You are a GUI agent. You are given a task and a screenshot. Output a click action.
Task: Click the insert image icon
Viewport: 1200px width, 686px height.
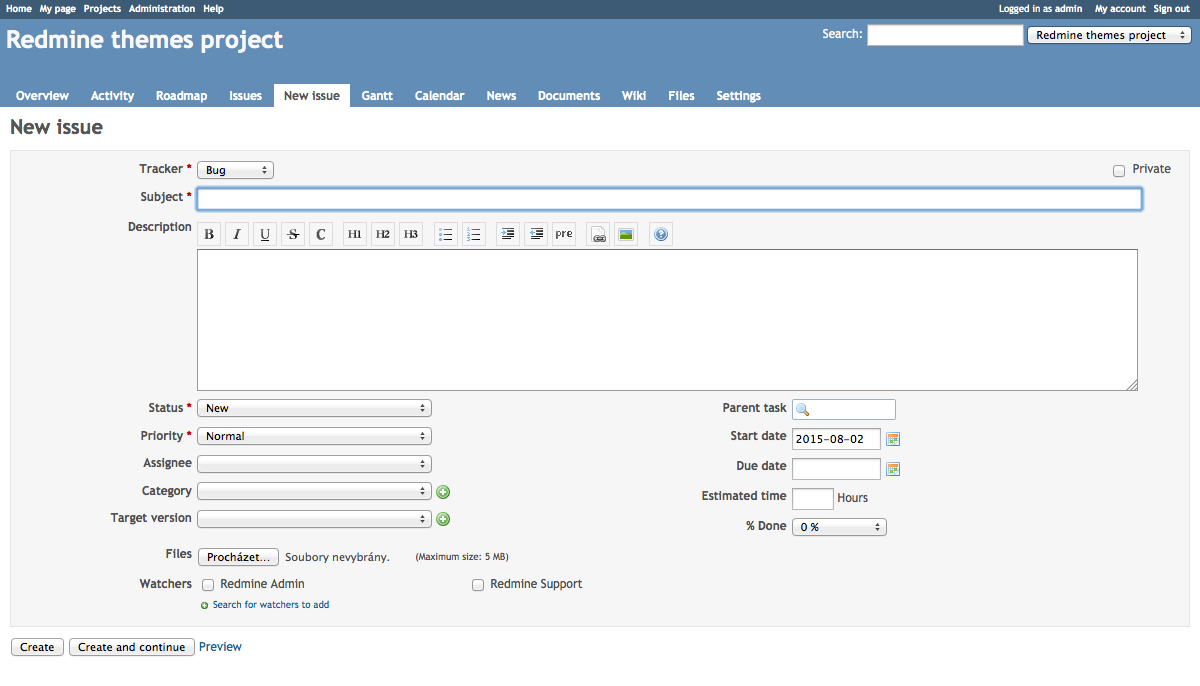[x=626, y=235]
